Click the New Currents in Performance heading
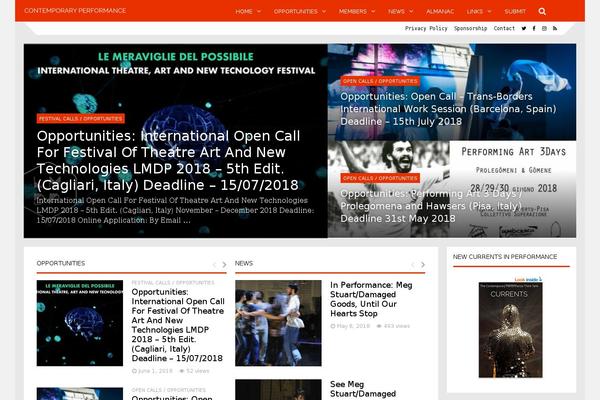 pos(505,257)
